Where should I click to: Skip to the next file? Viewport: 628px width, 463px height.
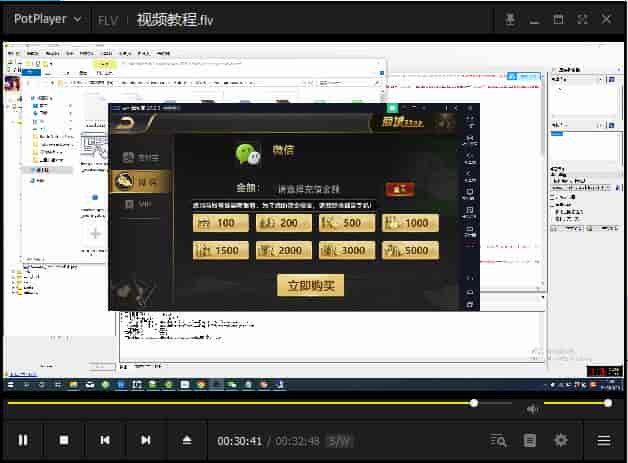coord(146,440)
